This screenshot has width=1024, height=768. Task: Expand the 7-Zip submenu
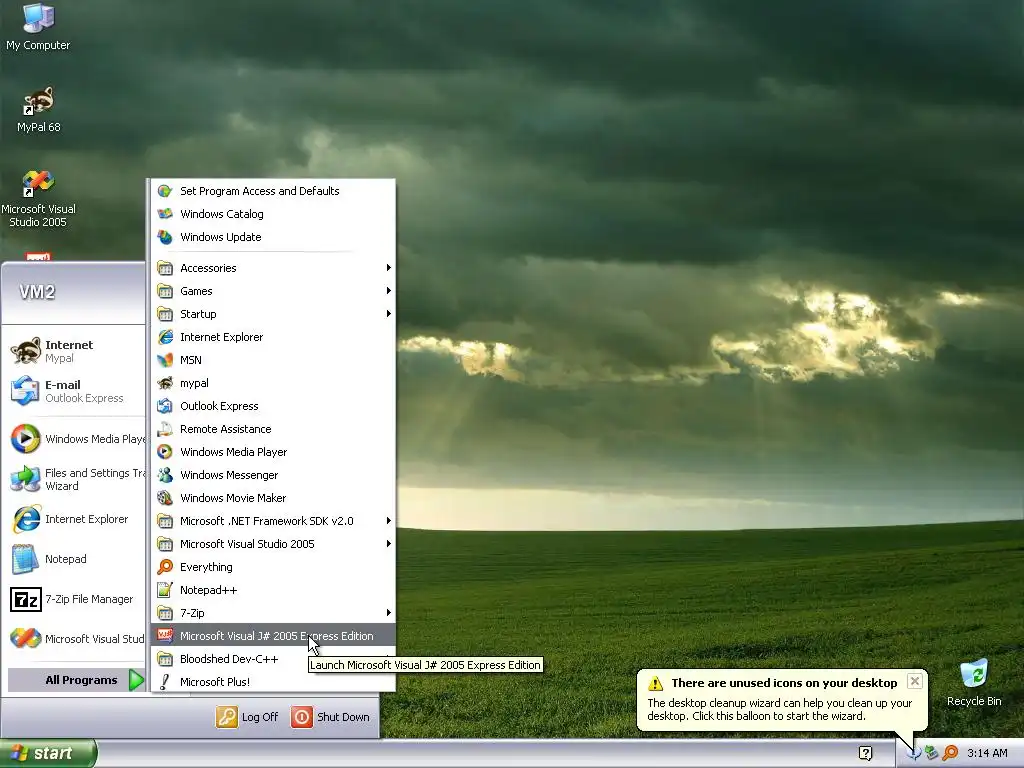click(x=274, y=613)
